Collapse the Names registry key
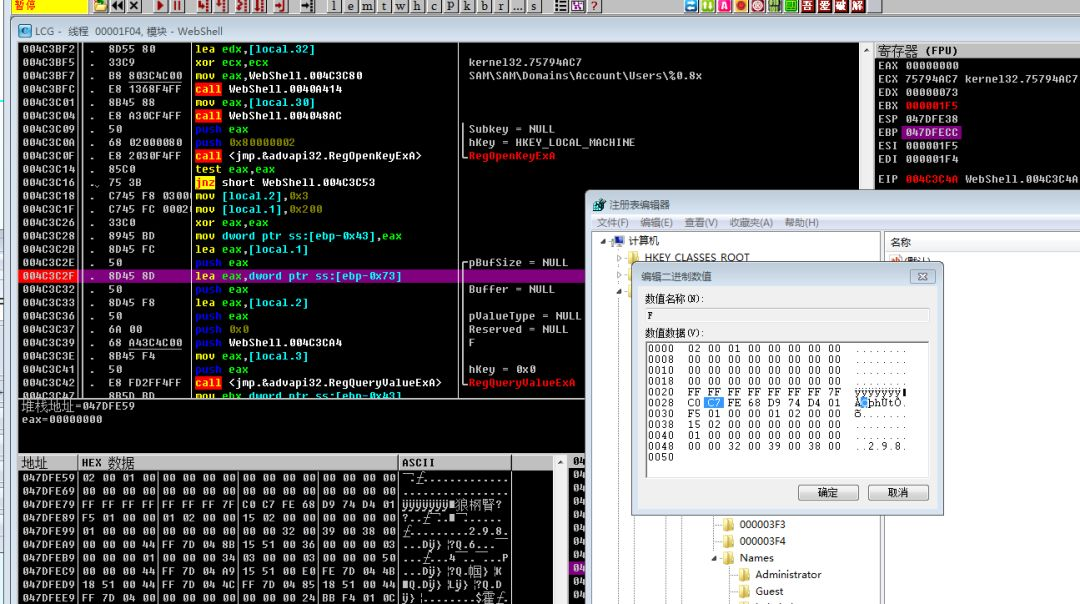 (x=716, y=558)
